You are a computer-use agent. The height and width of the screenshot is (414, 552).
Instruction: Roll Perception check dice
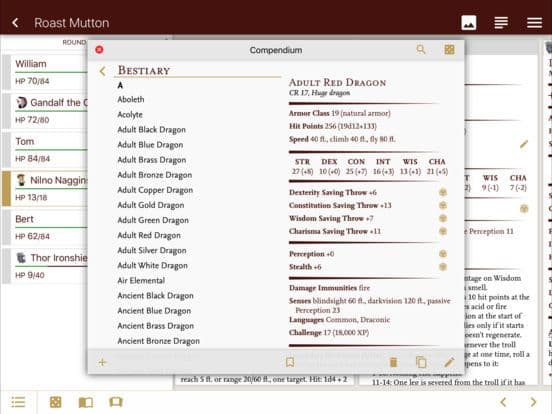(x=443, y=254)
